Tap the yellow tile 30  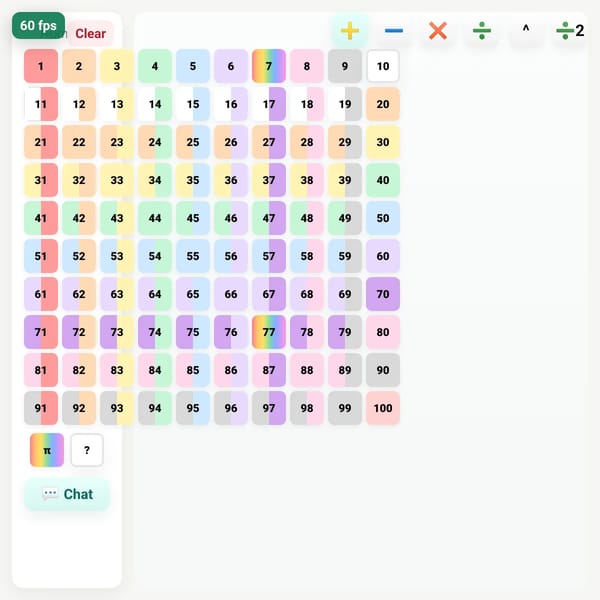click(x=383, y=142)
